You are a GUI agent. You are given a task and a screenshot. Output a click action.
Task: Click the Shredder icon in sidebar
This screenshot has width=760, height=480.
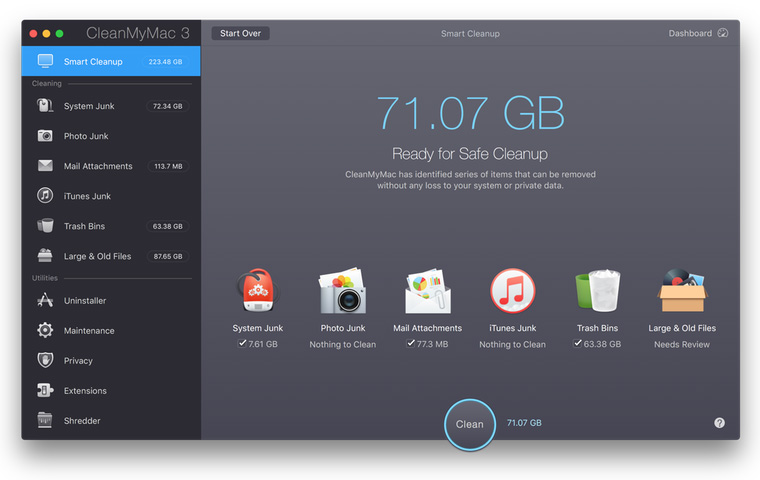(45, 420)
